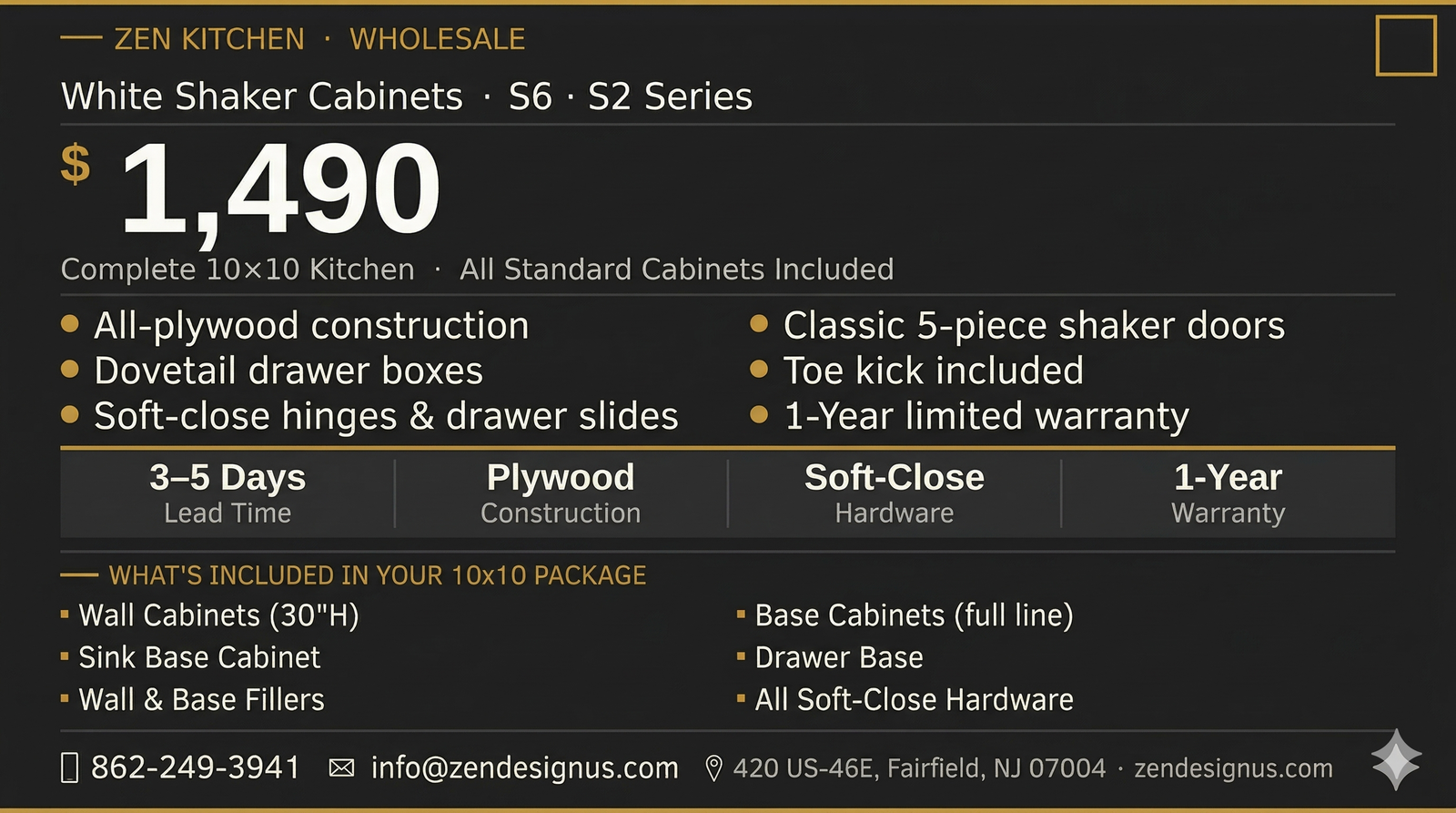Click the sparkle star icon in the corner
Image resolution: width=1456 pixels, height=813 pixels.
(x=1396, y=758)
